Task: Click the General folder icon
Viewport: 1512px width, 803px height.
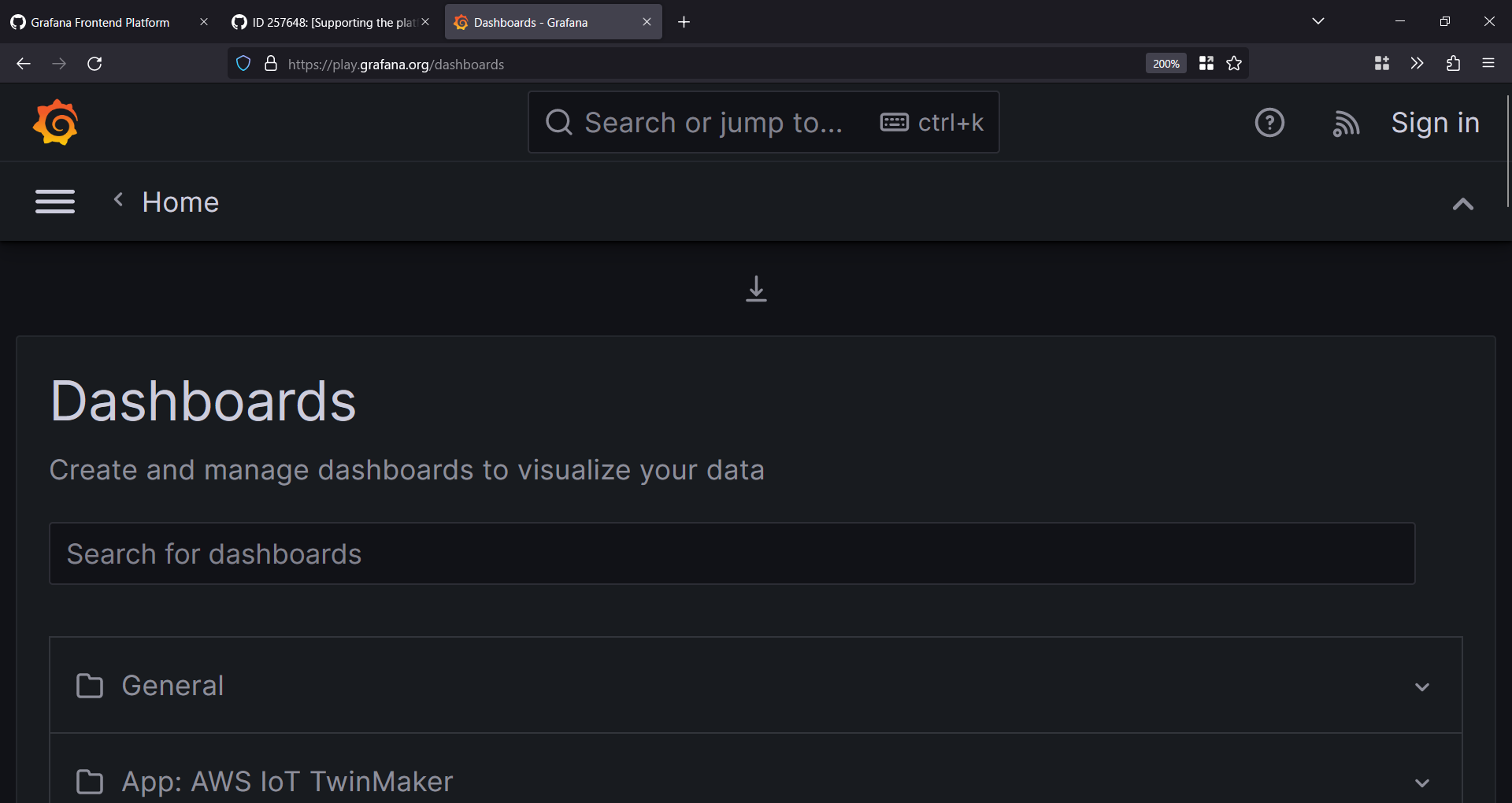Action: [90, 685]
